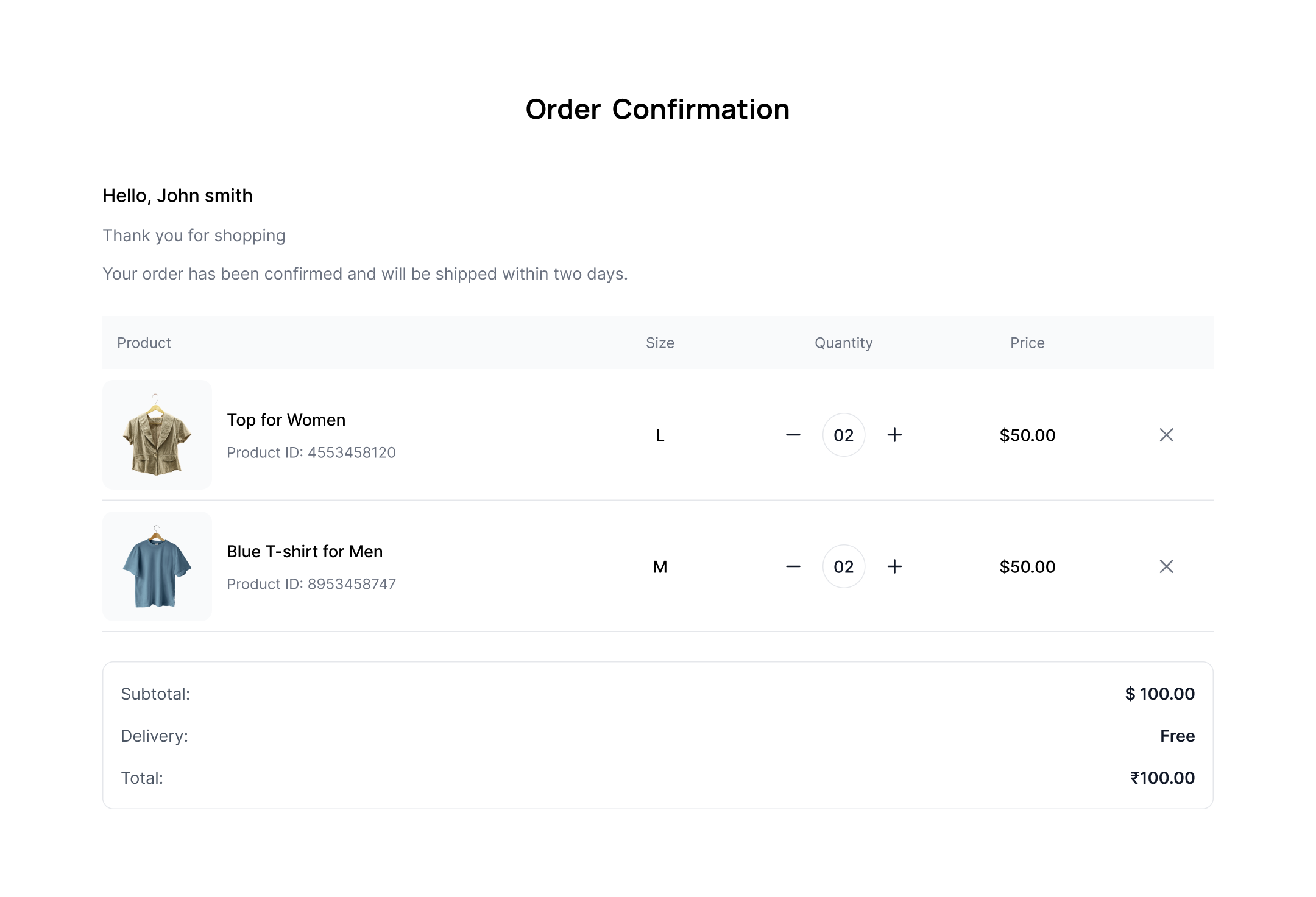
Task: Open the Blue T-shirt for Men title
Action: (x=305, y=552)
